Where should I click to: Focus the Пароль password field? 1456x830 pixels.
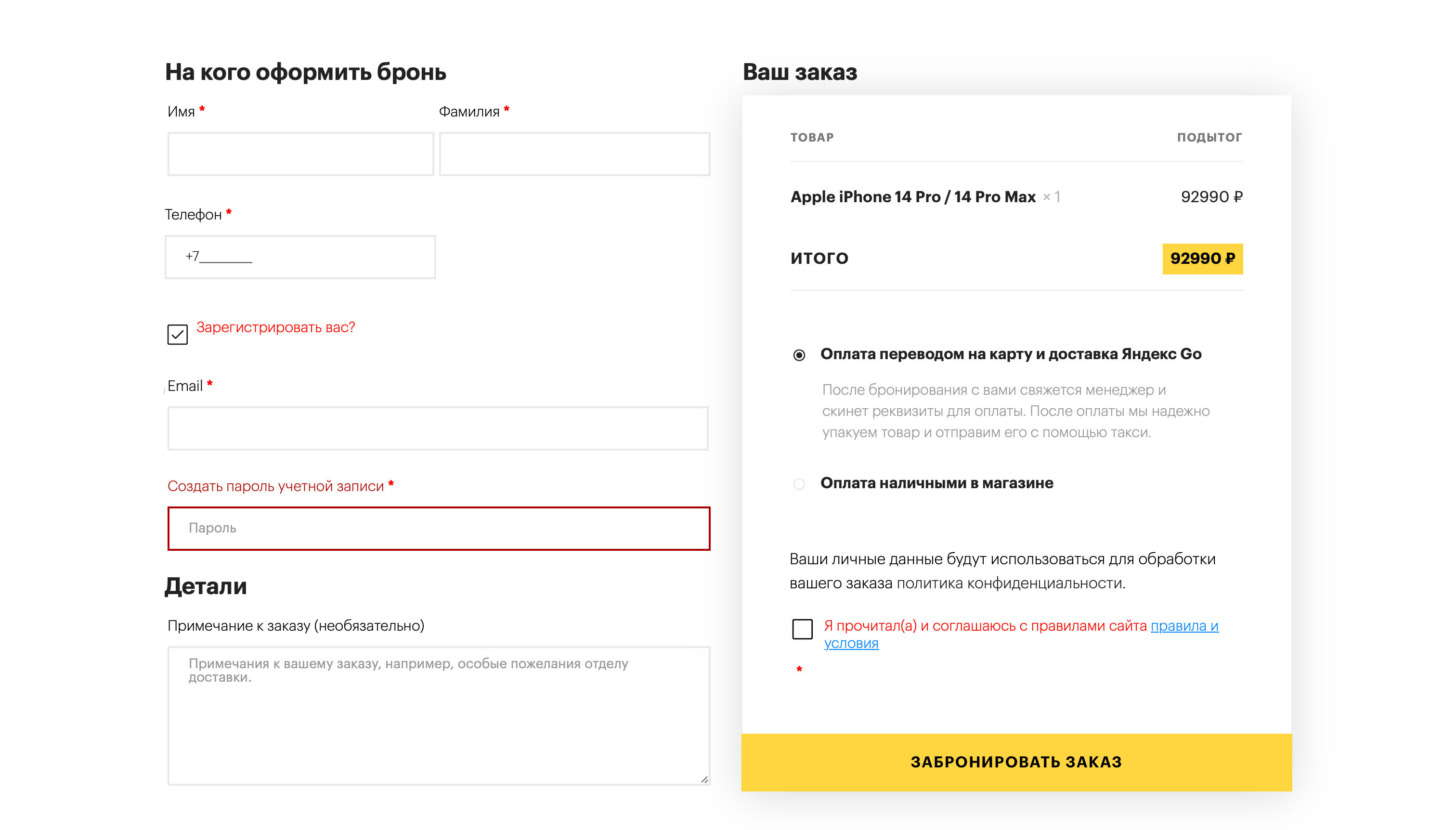[x=439, y=529]
